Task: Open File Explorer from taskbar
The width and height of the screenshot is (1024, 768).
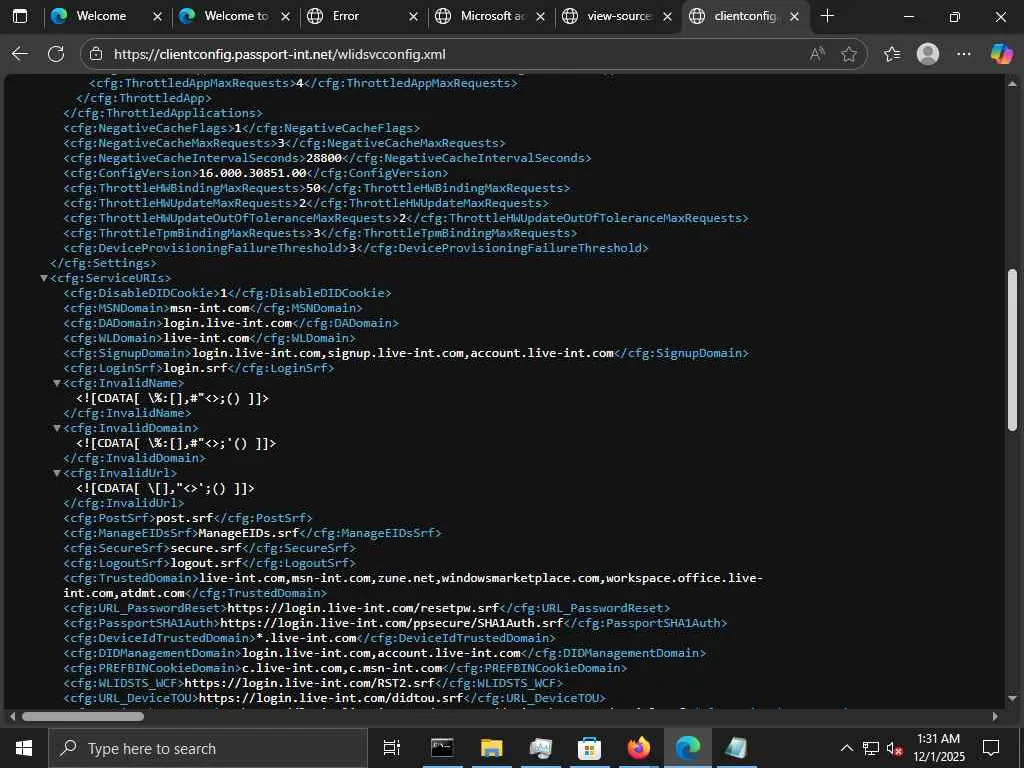Action: [x=492, y=748]
